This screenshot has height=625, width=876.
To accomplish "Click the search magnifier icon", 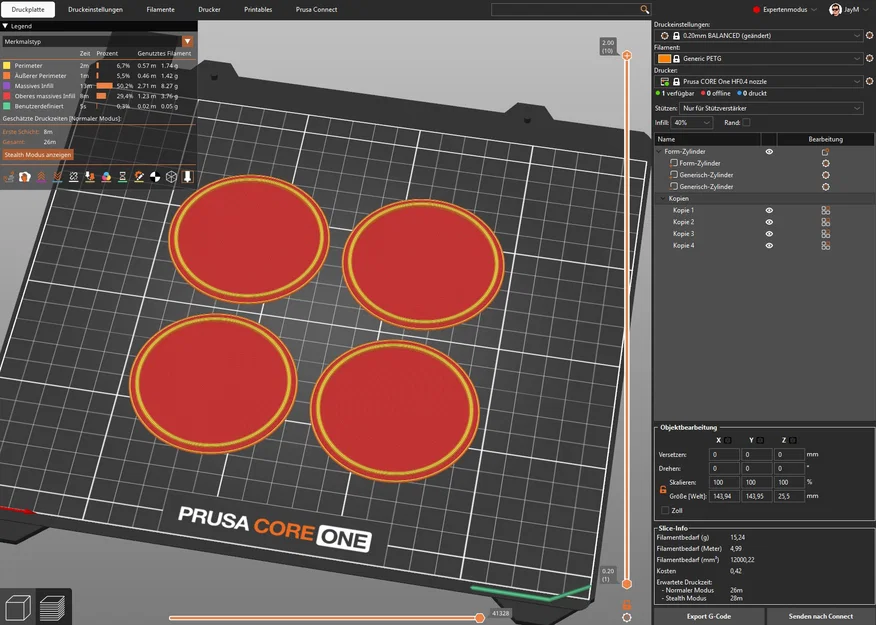I will [x=644, y=9].
